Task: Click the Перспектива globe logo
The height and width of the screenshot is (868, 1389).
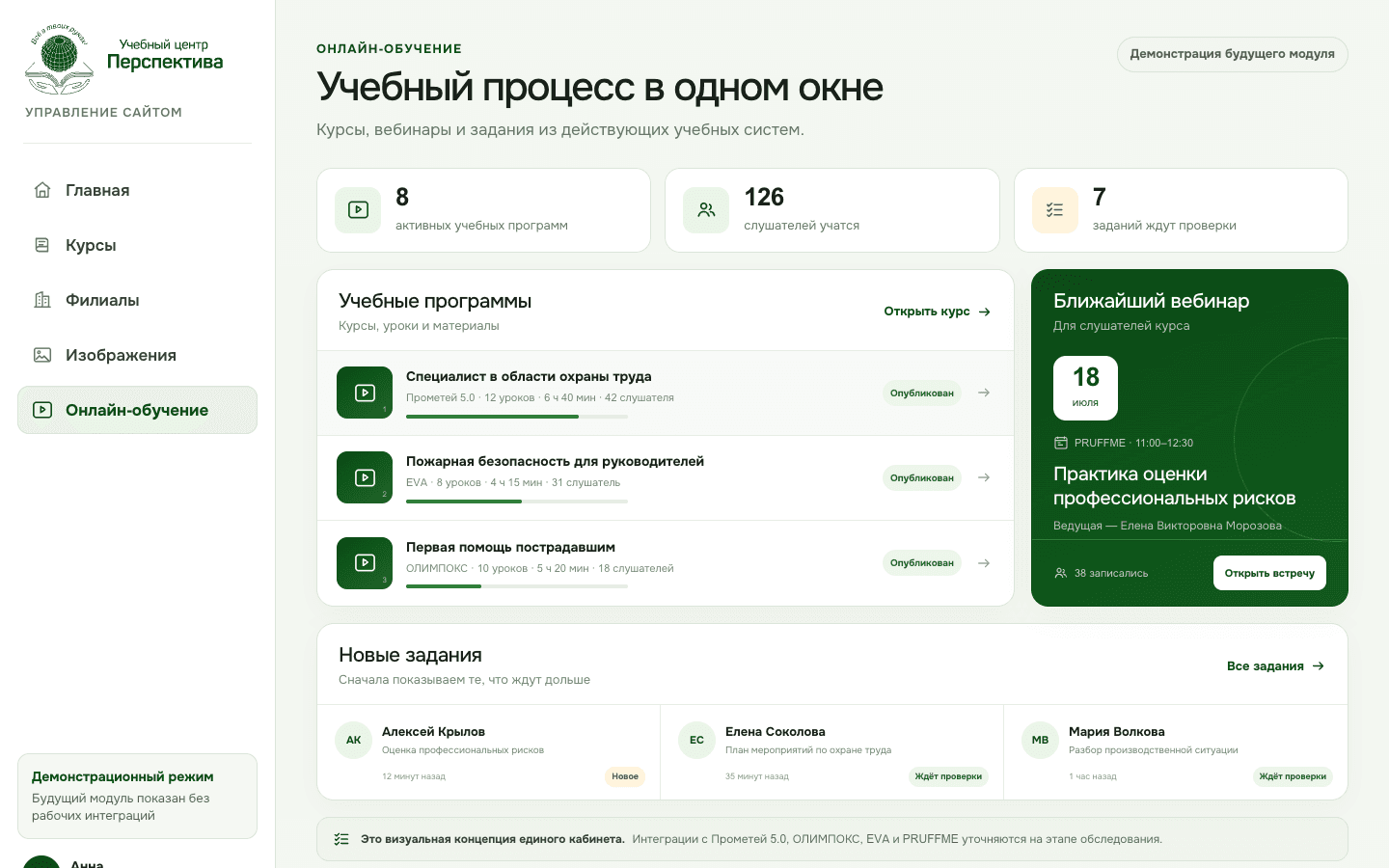Action: point(60,58)
